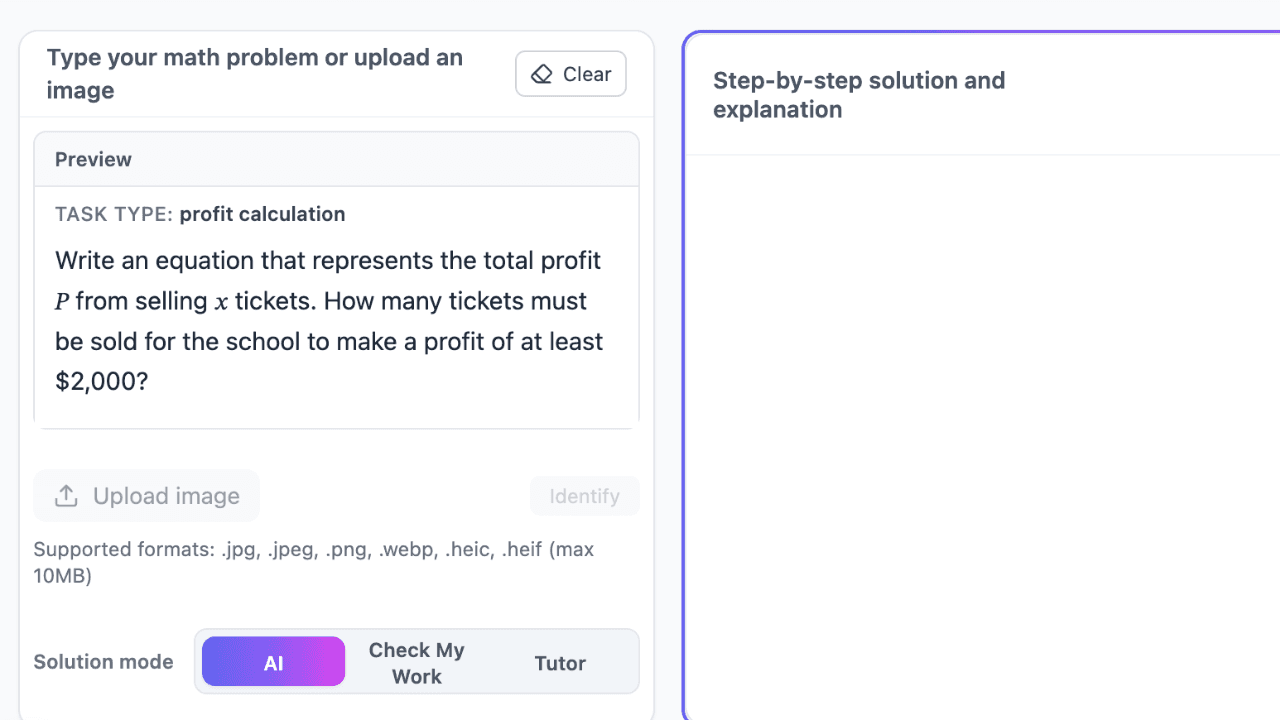The width and height of the screenshot is (1280, 720).
Task: Select the Step-by-step solution and explanation heading
Action: pyautogui.click(x=858, y=95)
